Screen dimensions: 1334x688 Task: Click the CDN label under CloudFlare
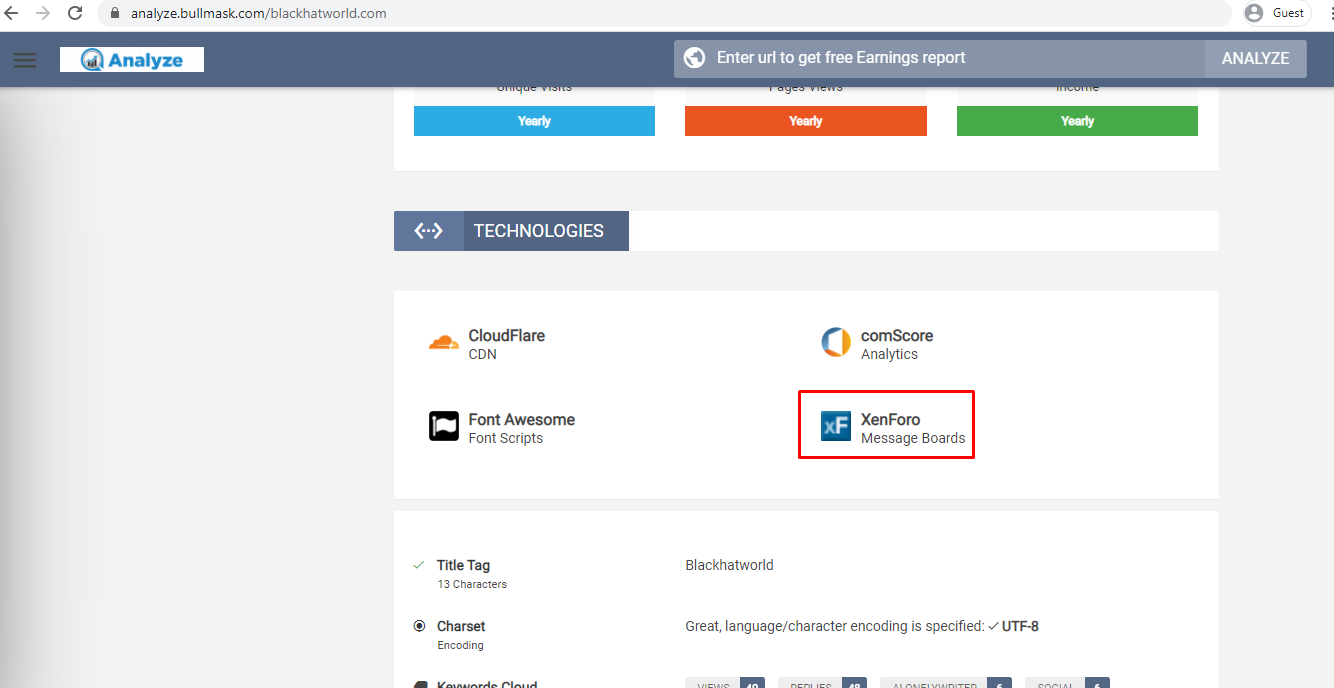[x=482, y=354]
